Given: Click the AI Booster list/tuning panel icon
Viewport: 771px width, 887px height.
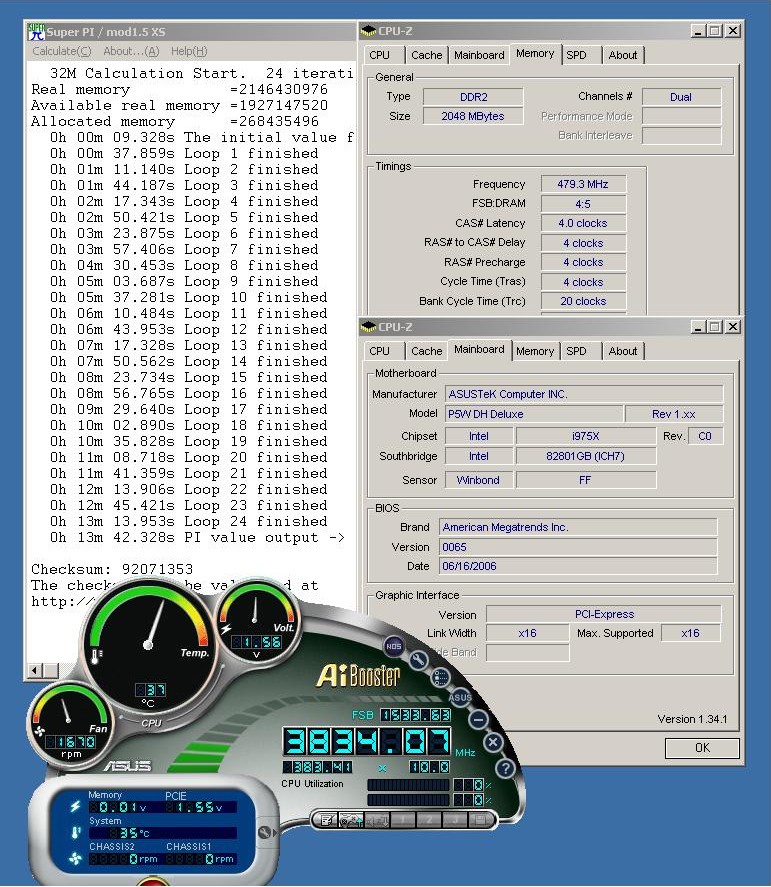Looking at the screenshot, I should 441,677.
